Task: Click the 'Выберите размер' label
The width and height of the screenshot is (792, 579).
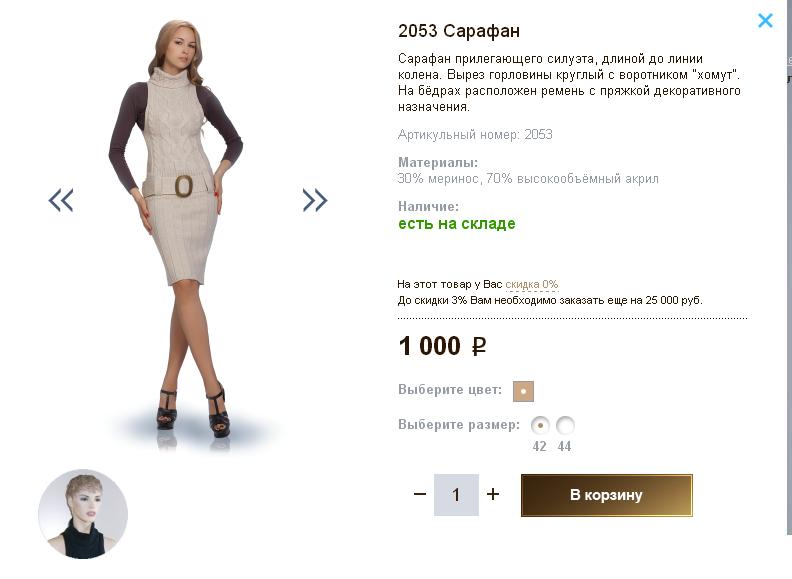Action: [459, 424]
